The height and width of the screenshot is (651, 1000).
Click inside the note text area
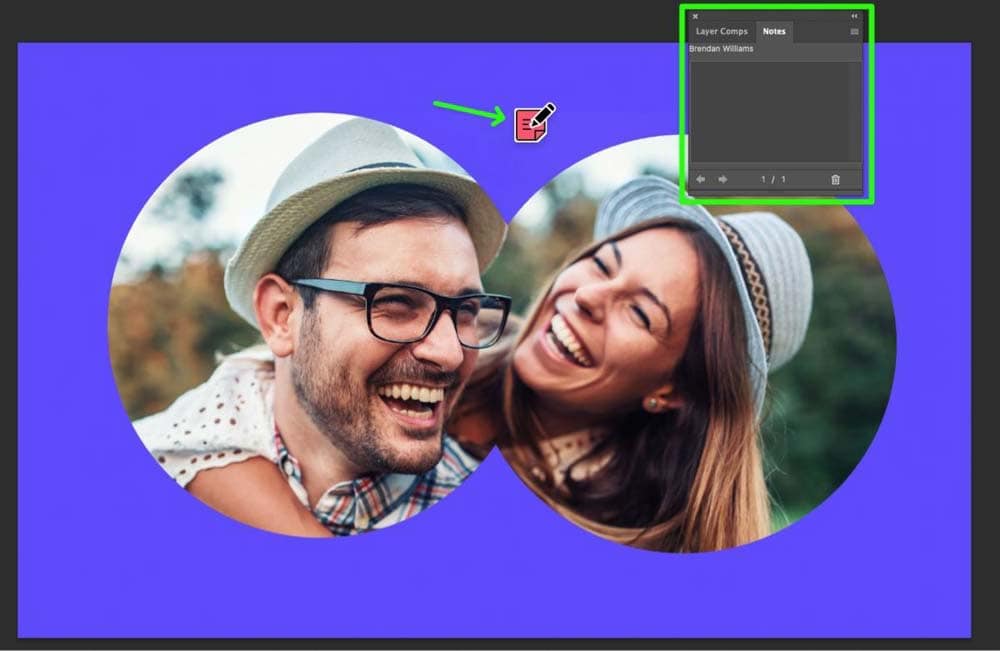(x=775, y=112)
